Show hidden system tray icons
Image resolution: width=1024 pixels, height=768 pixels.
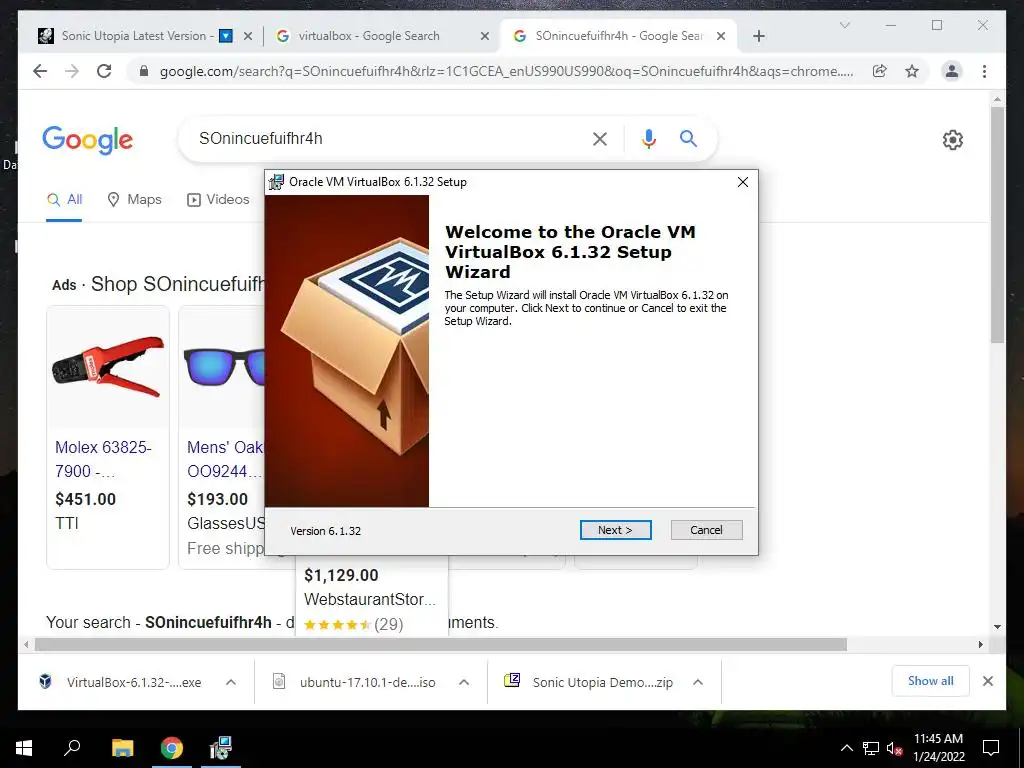[x=846, y=748]
